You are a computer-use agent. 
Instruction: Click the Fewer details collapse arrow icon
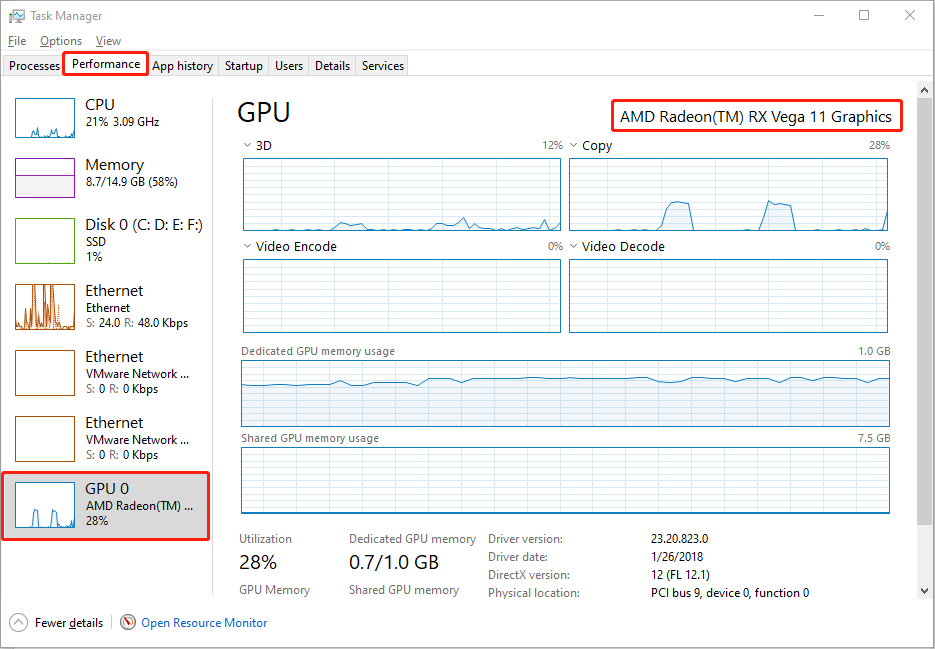18,623
